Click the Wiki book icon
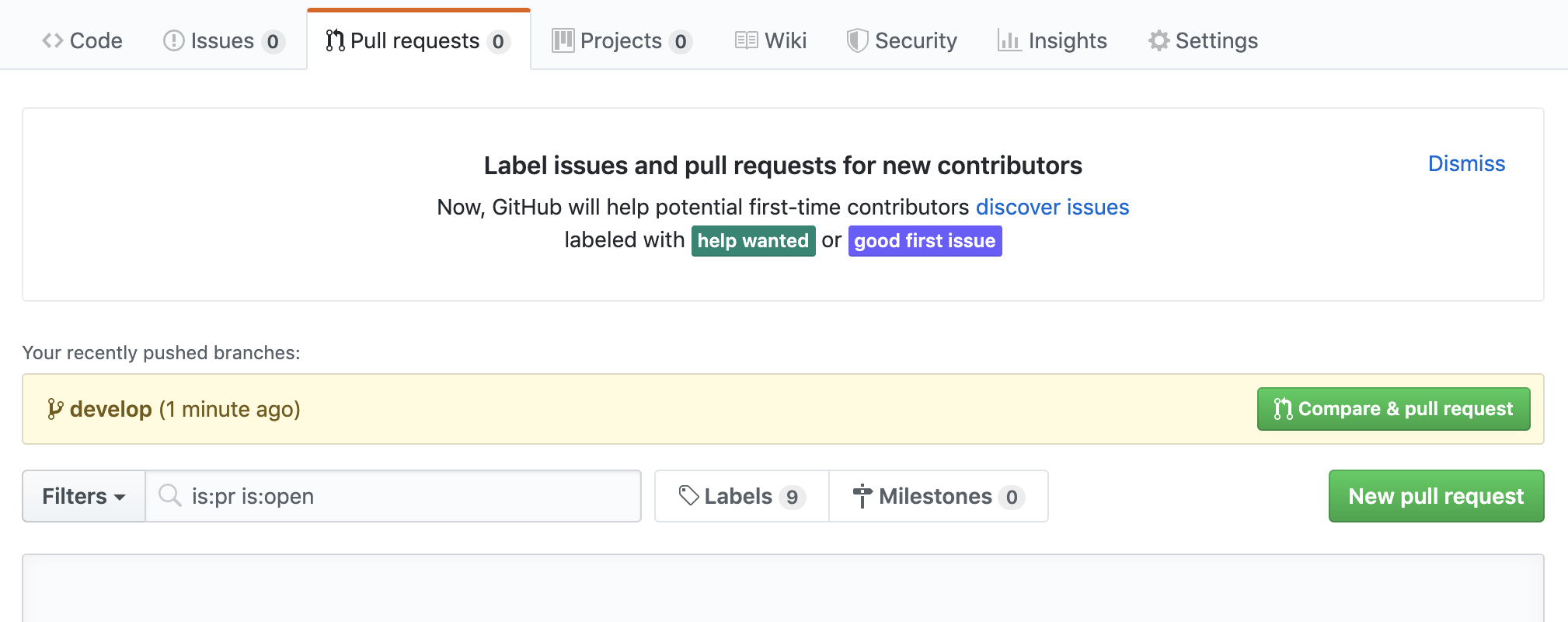 point(746,40)
